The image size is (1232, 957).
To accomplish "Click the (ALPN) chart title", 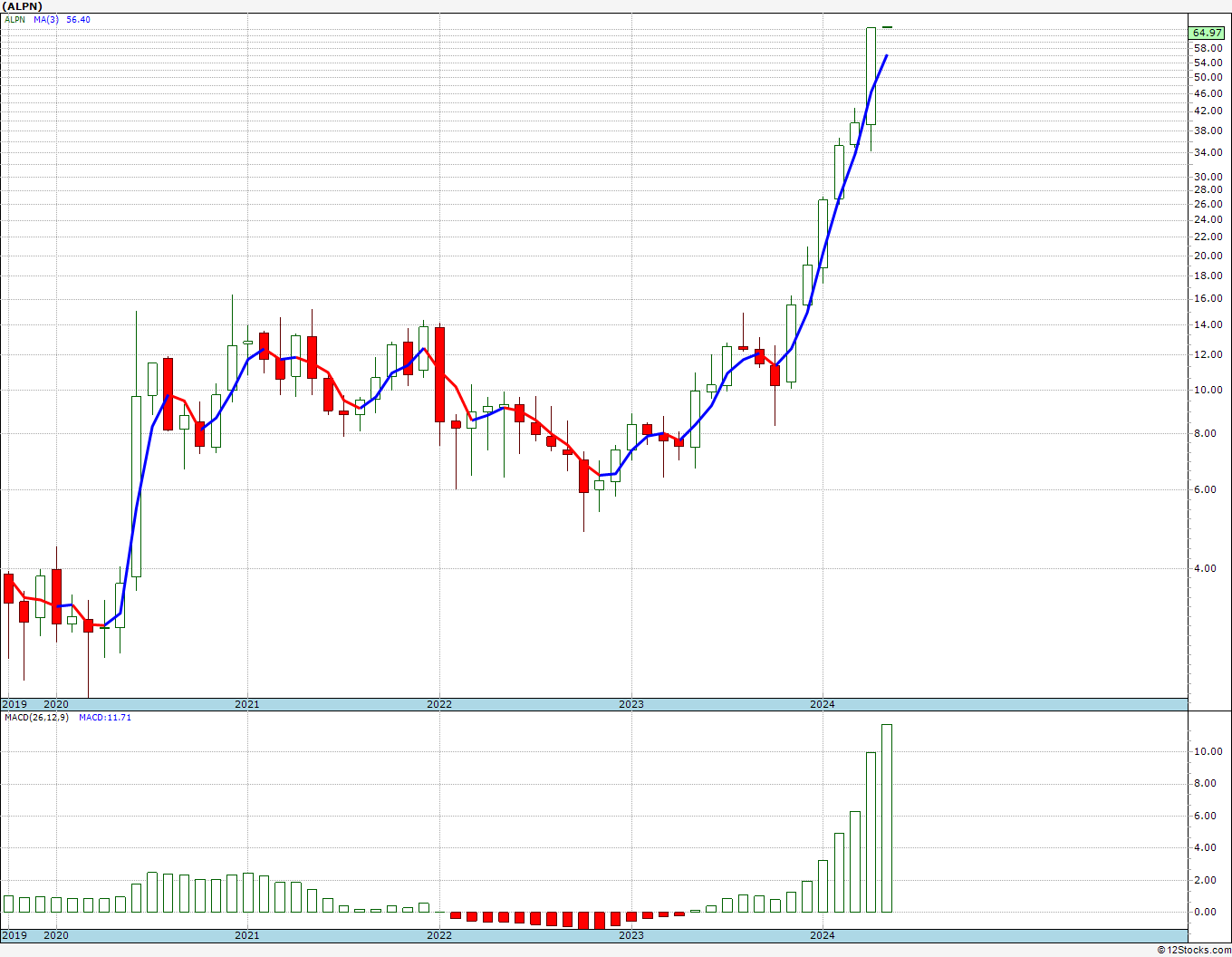I will (23, 5).
